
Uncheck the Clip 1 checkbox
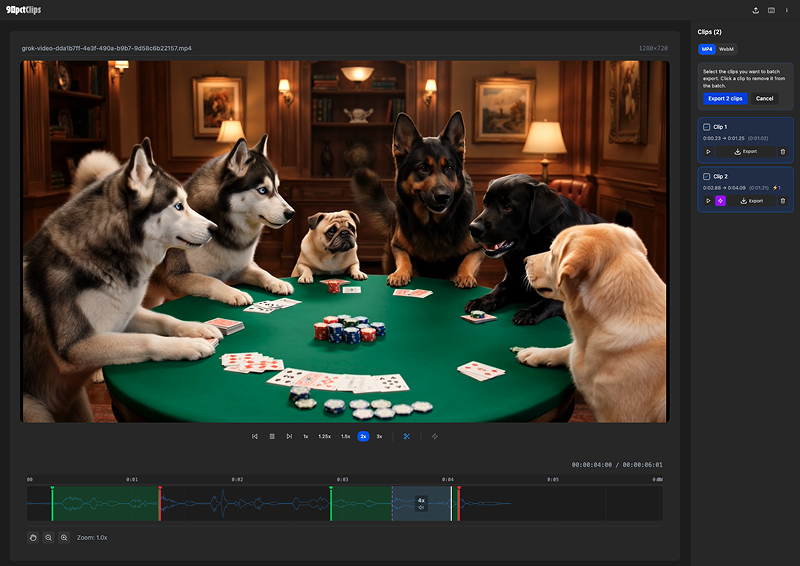coord(707,127)
